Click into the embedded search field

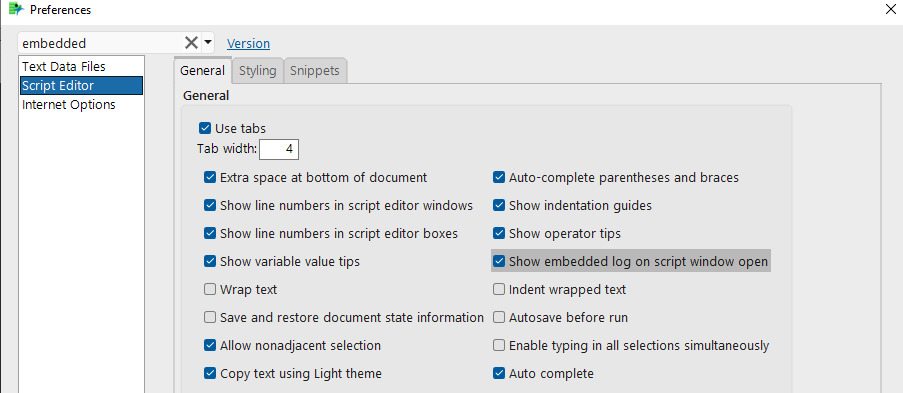pyautogui.click(x=101, y=43)
